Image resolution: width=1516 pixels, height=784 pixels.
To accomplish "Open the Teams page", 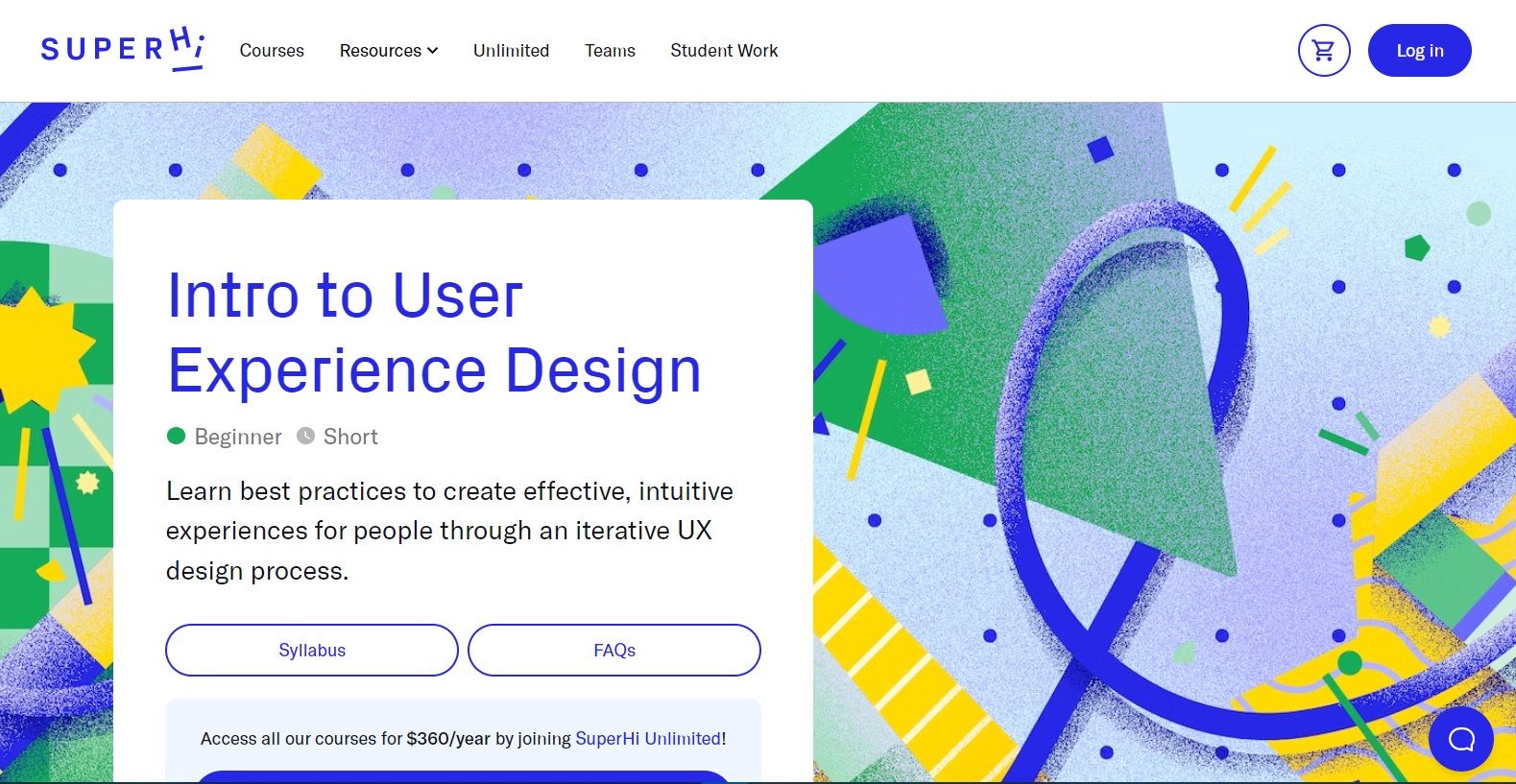I will click(x=610, y=51).
